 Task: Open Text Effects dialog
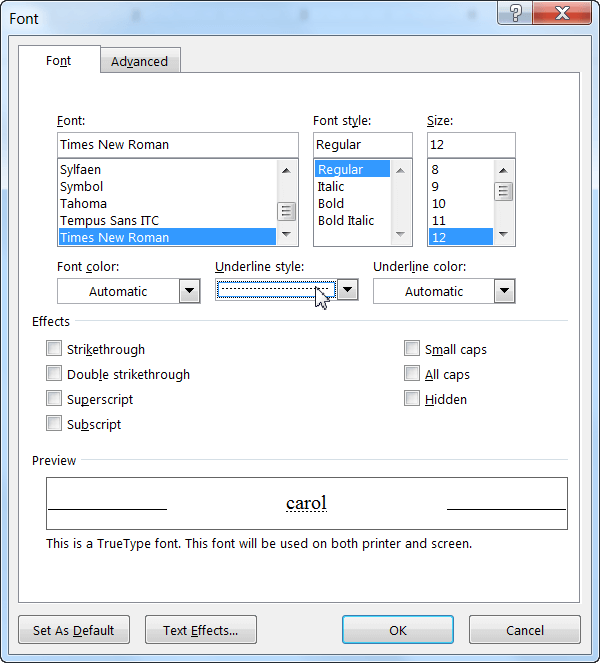201,630
